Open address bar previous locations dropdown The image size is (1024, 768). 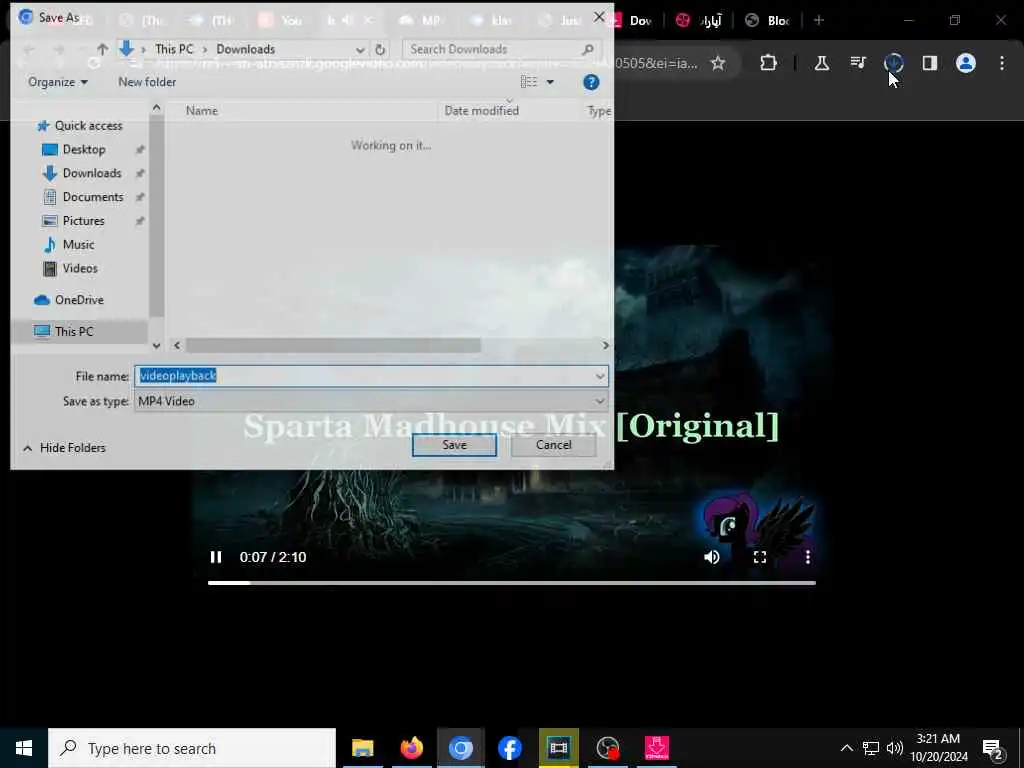[x=360, y=49]
